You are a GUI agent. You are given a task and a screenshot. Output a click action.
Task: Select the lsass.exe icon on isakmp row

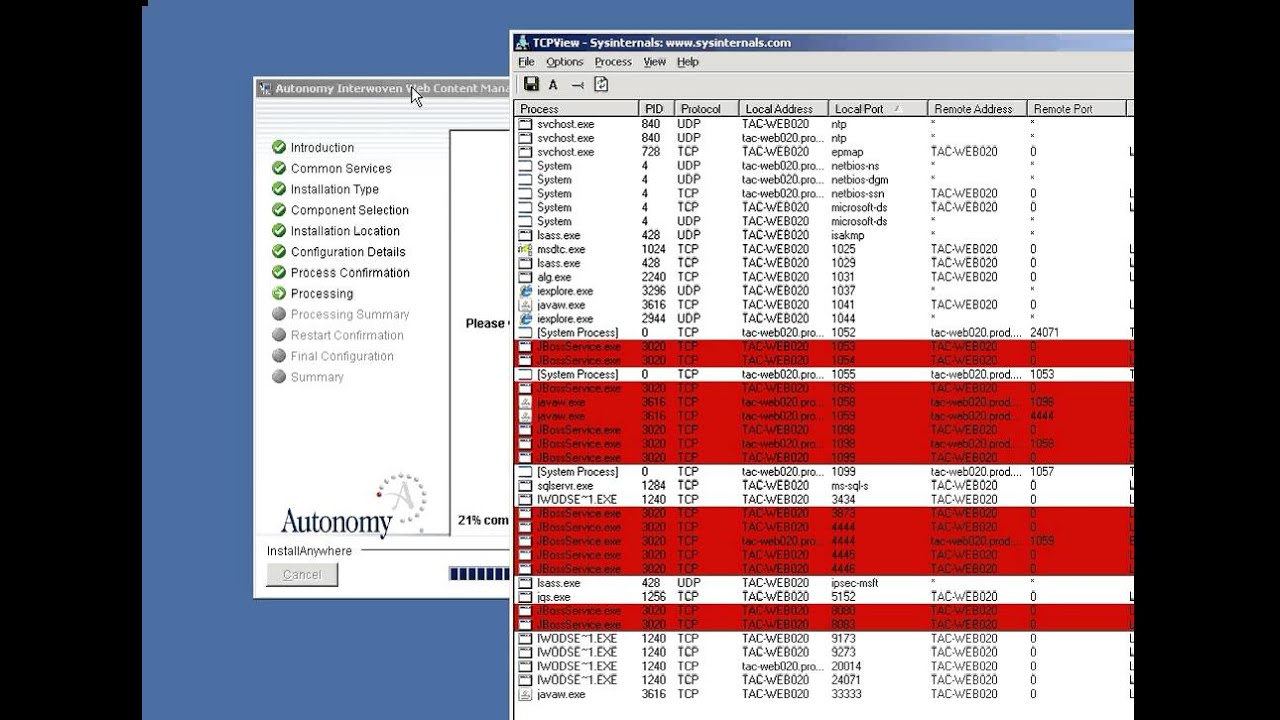525,235
